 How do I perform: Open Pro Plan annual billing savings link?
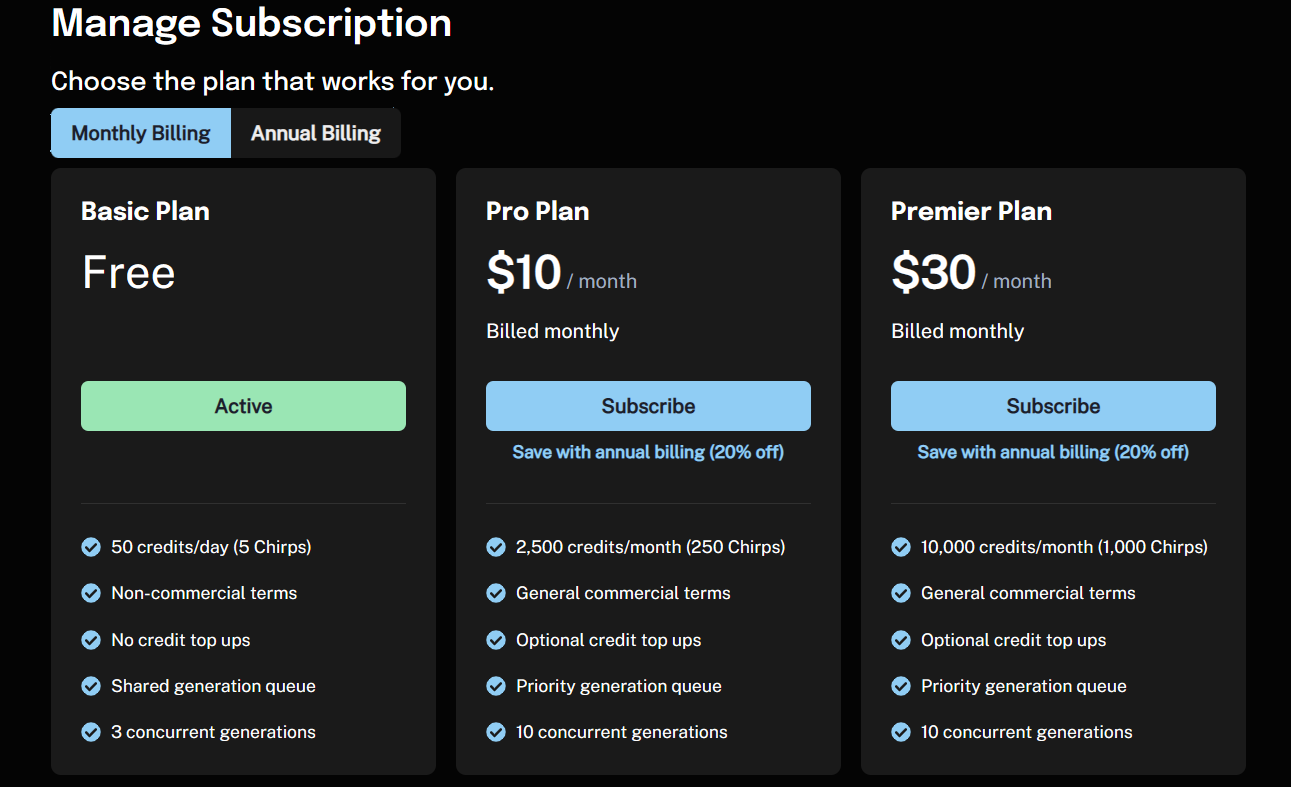tap(648, 452)
